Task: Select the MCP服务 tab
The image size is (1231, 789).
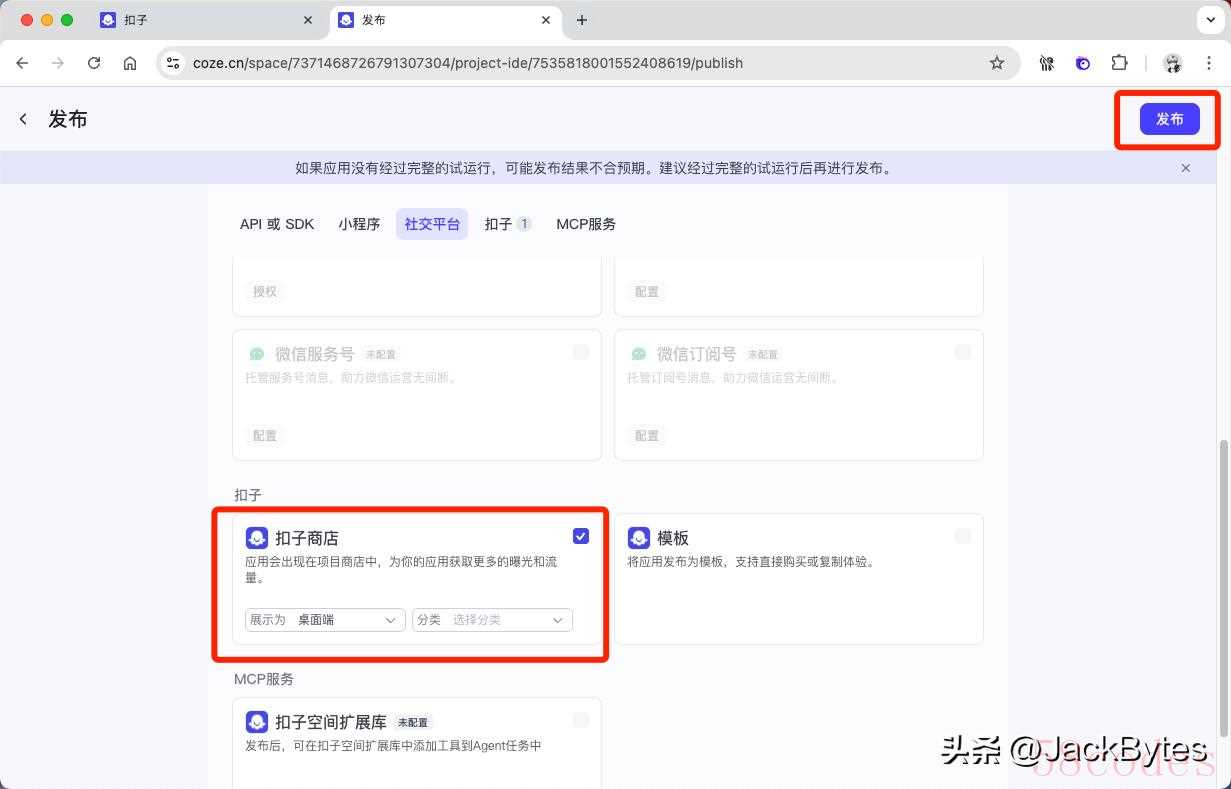Action: (586, 224)
